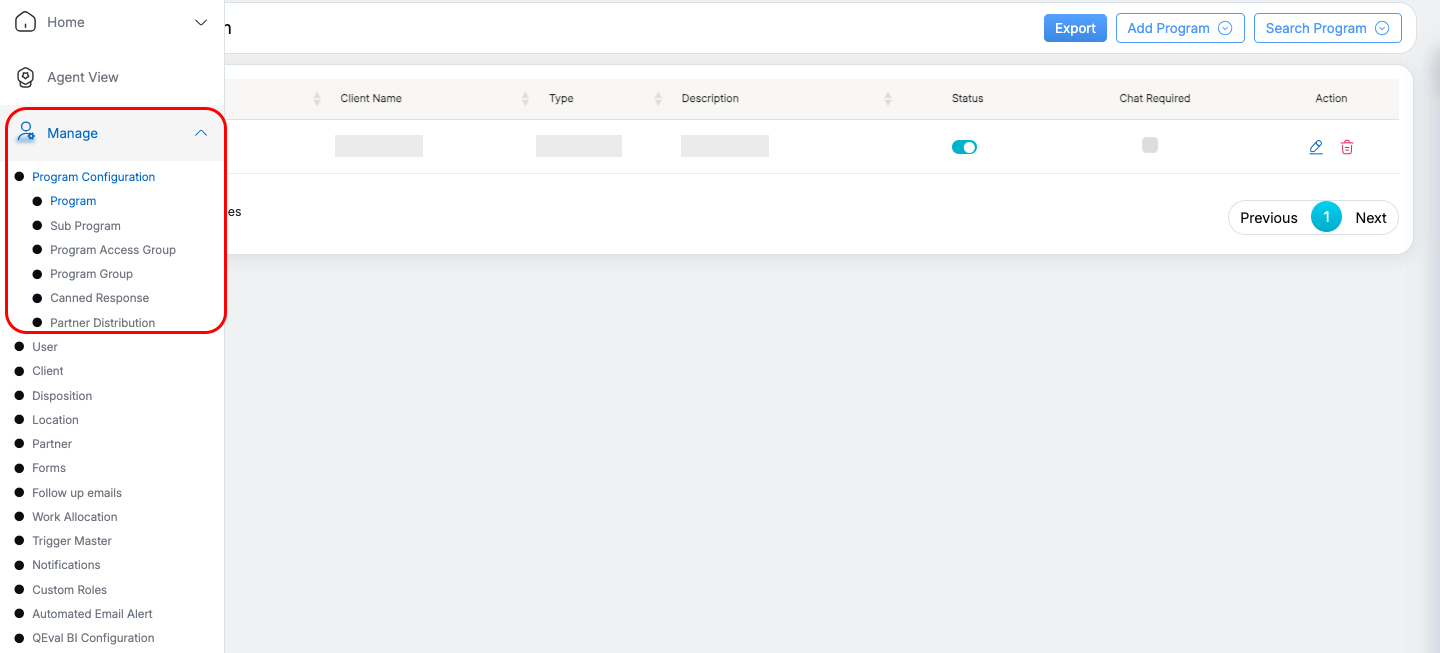This screenshot has height=653, width=1440.
Task: Click sort arrows beside Client Name column
Action: pos(526,99)
